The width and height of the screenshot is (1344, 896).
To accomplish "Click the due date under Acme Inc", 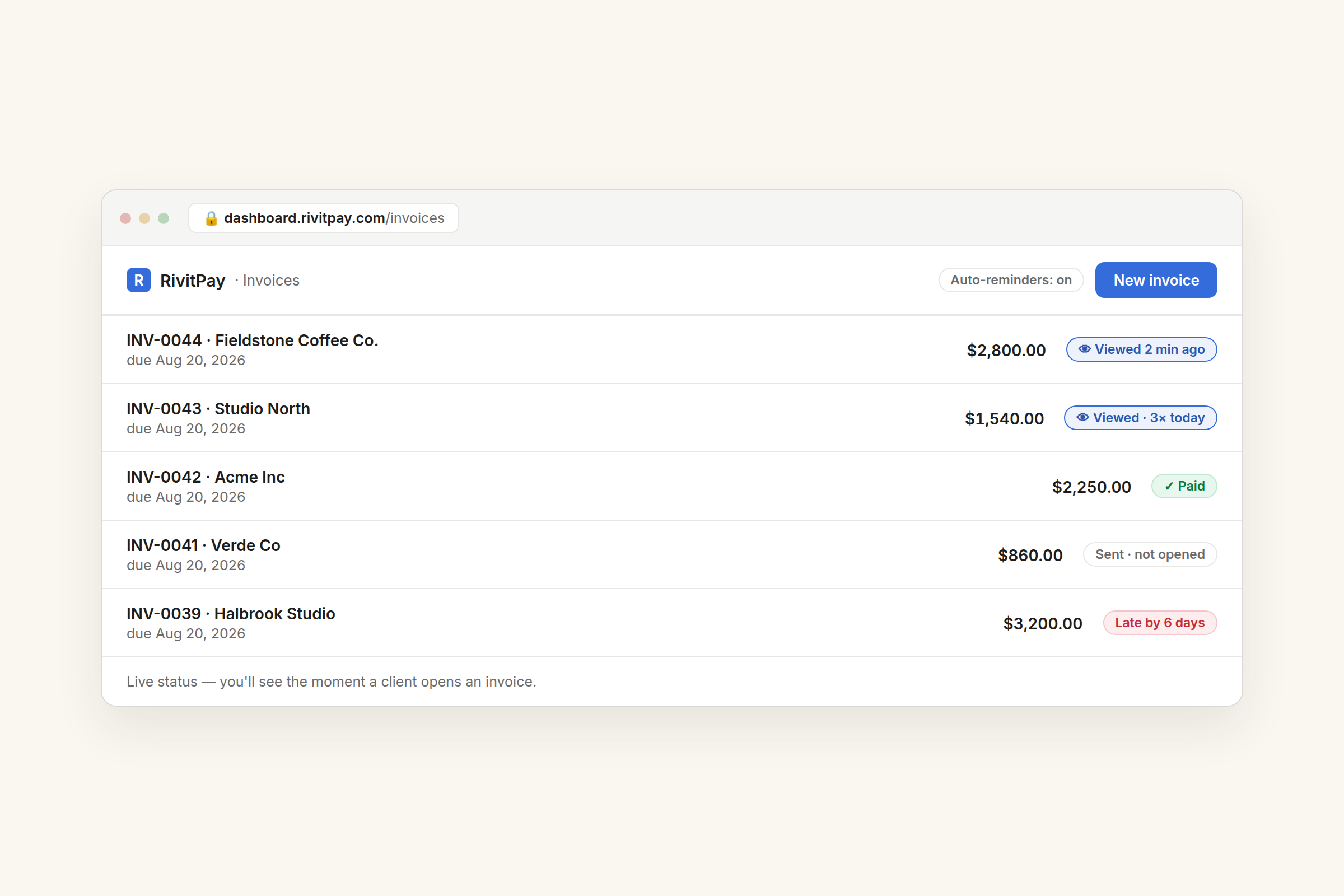I will click(x=186, y=497).
